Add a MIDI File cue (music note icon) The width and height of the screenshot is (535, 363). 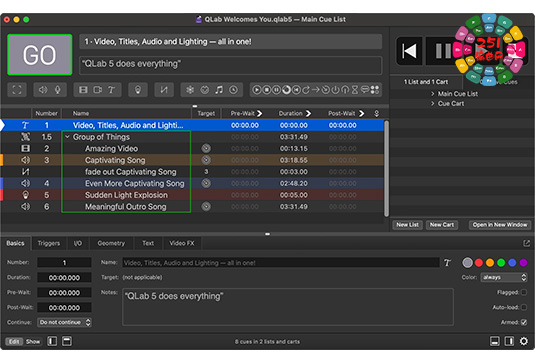(219, 90)
